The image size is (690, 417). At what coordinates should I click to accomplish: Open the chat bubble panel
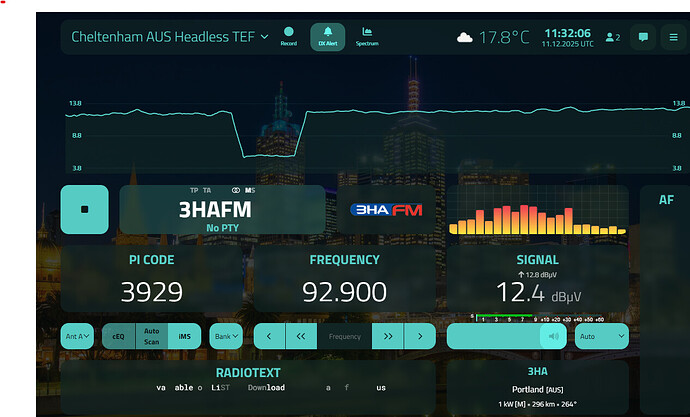(x=643, y=37)
